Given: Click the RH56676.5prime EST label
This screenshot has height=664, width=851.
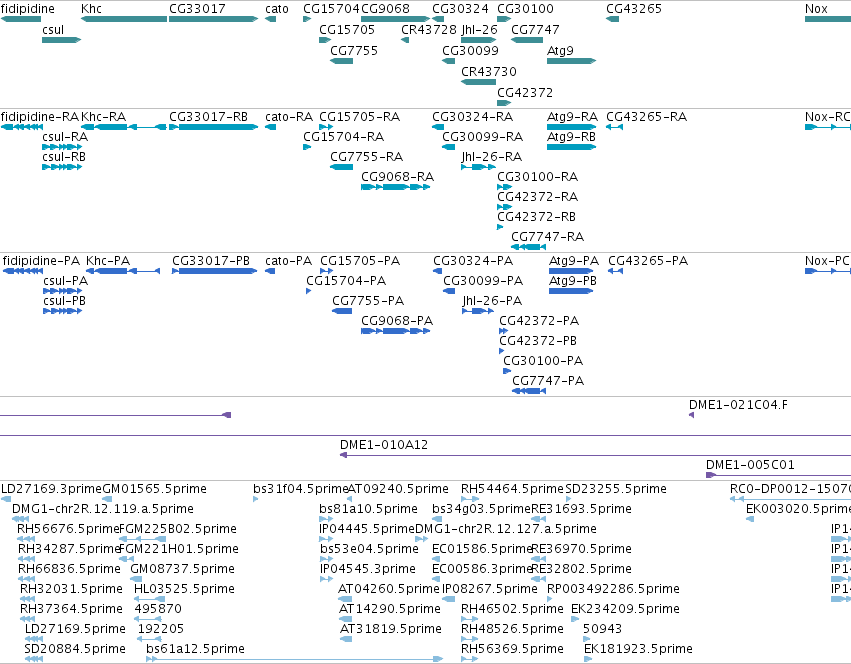Looking at the screenshot, I should point(68,529).
